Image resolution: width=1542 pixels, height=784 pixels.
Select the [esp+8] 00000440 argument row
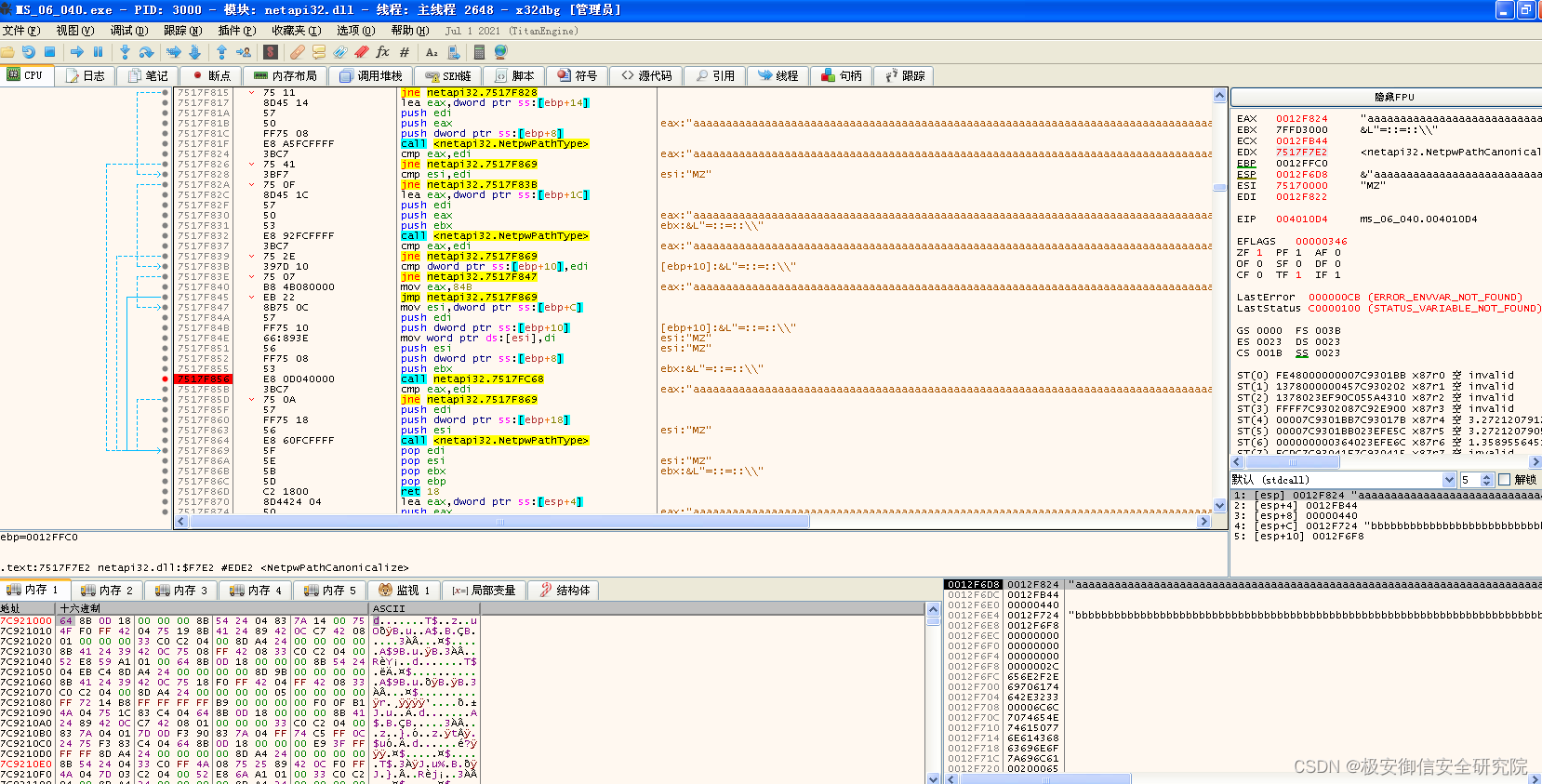tap(1386, 516)
